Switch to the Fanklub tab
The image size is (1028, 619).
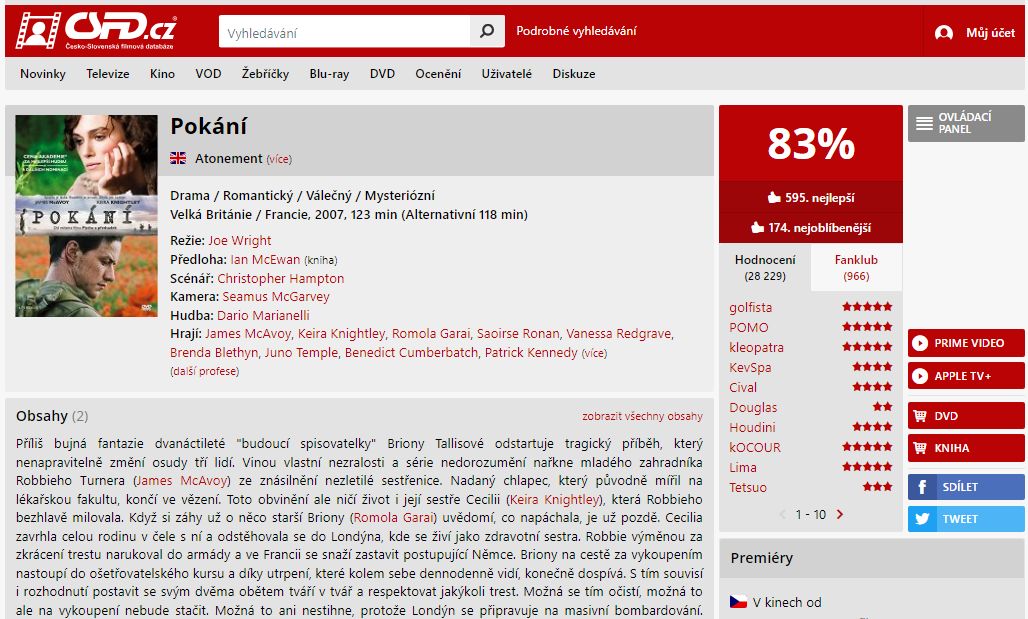click(x=856, y=267)
